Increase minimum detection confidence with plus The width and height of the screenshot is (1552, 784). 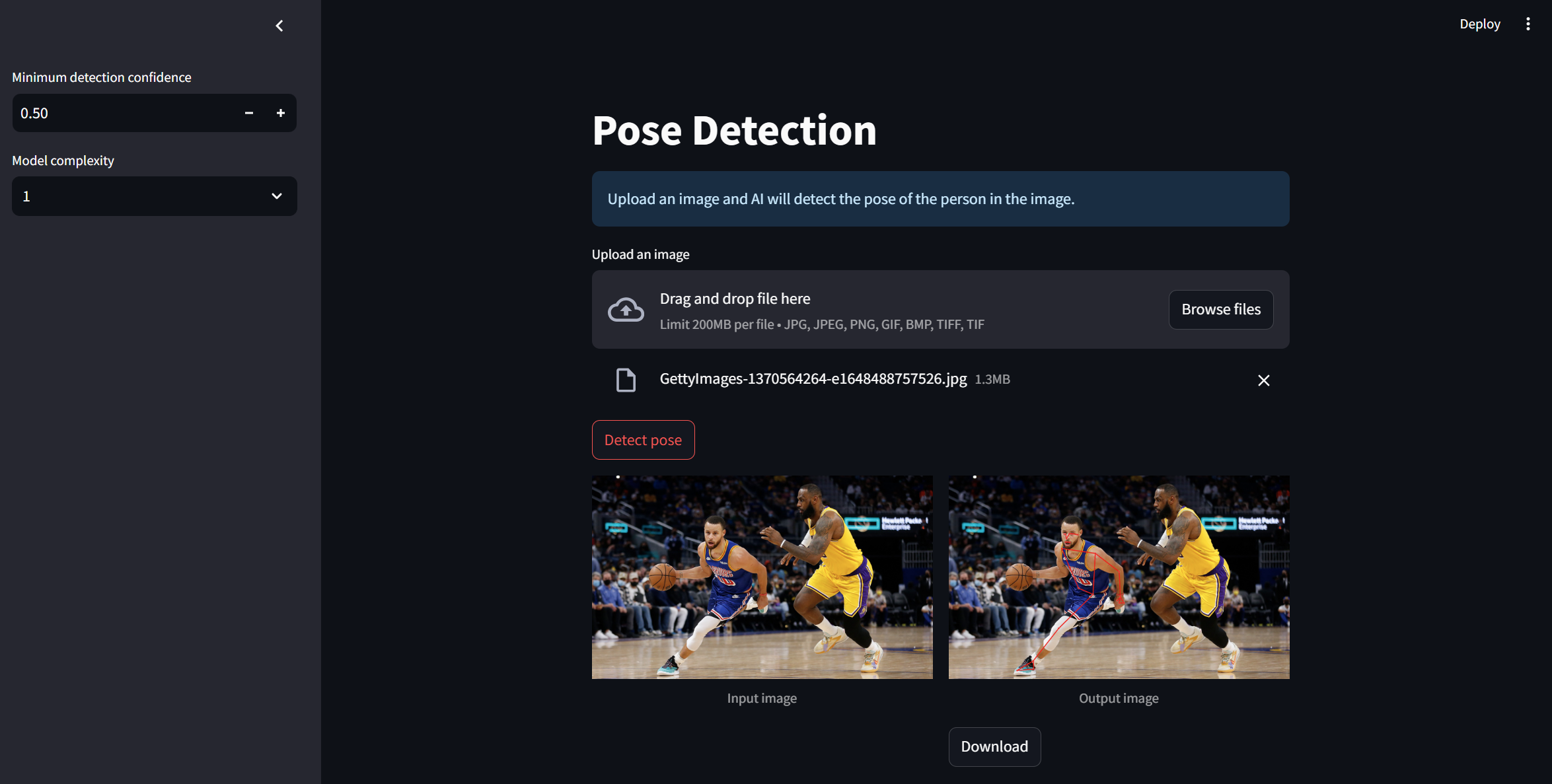click(281, 113)
